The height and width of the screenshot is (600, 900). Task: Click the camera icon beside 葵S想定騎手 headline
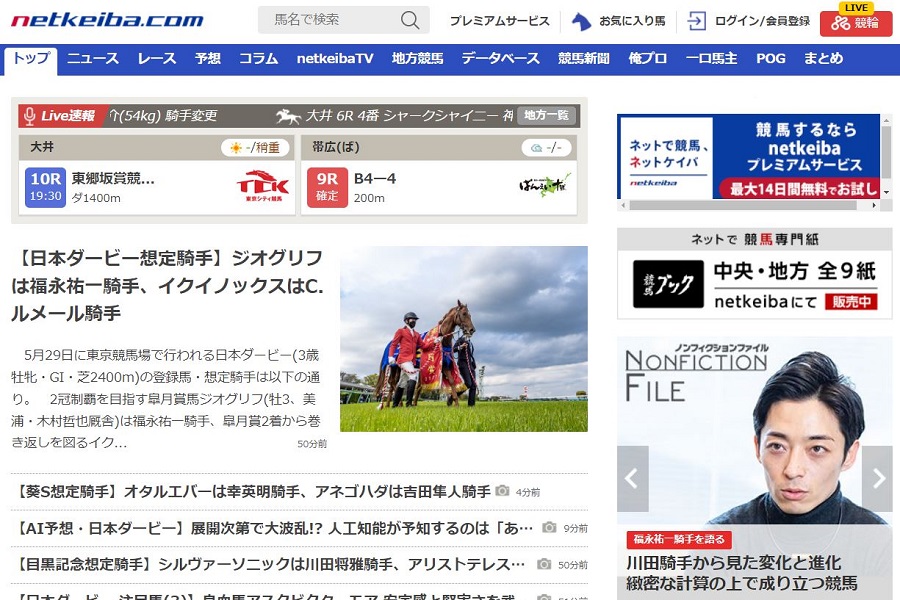pyautogui.click(x=502, y=491)
